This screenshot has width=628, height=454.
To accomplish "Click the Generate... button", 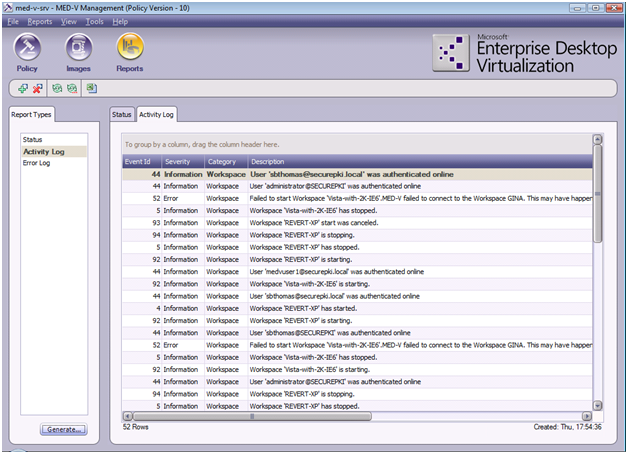I will pyautogui.click(x=64, y=429).
